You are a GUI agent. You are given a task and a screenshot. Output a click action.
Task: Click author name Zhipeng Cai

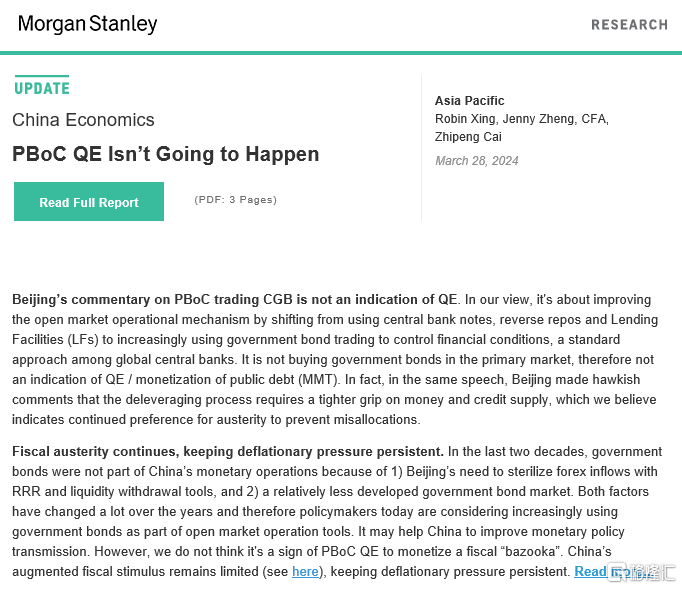tap(468, 137)
